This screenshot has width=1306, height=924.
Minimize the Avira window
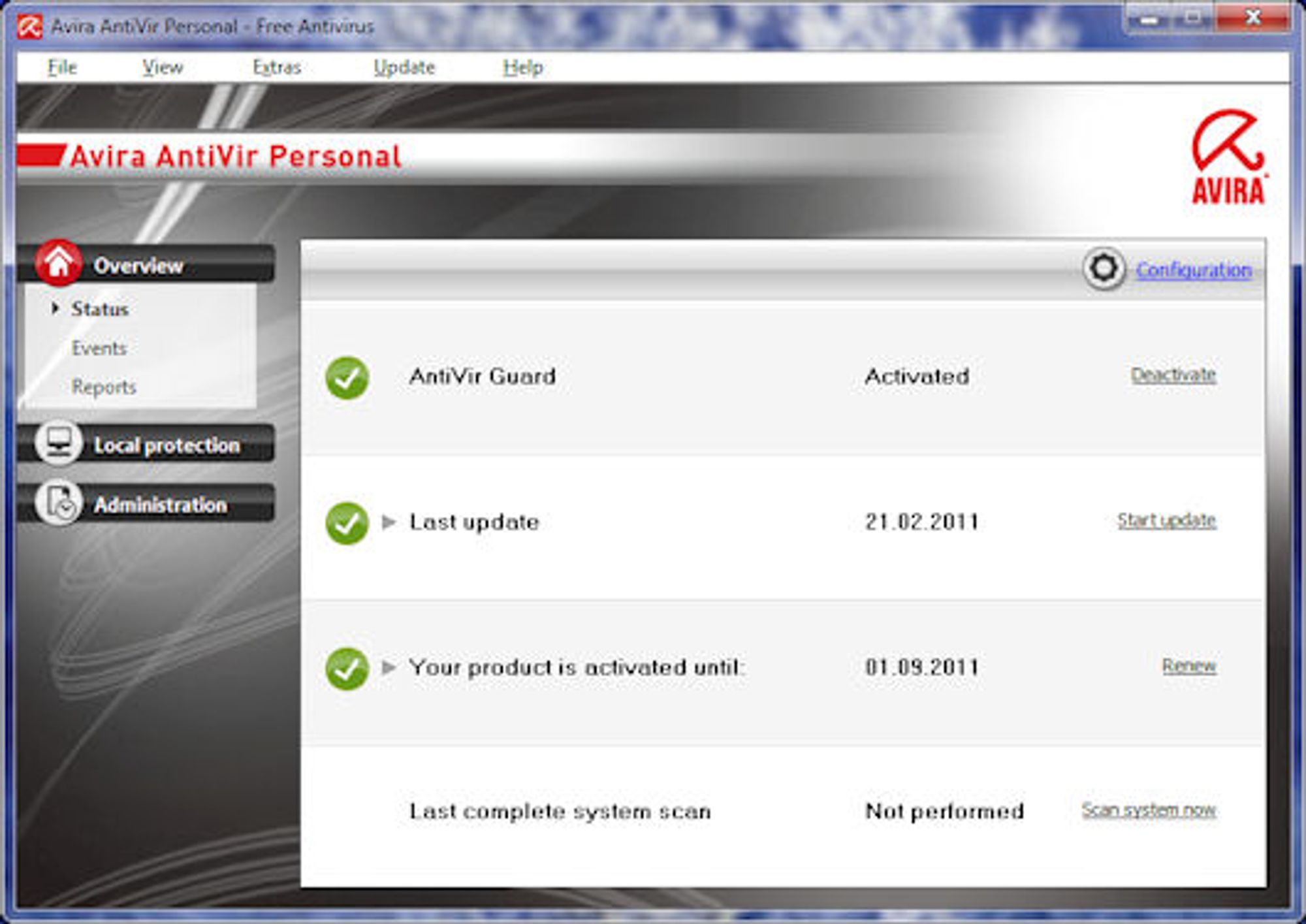[x=1150, y=18]
